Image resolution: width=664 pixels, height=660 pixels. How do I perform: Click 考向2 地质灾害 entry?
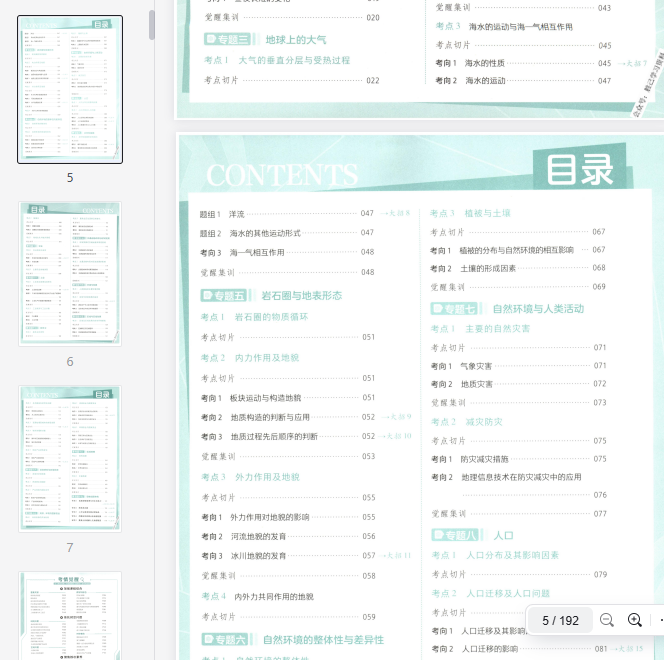[519, 384]
